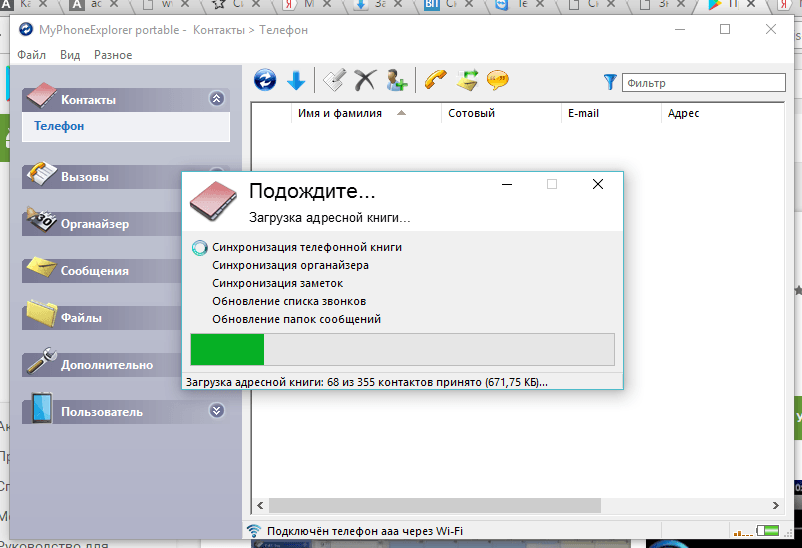Open the Файл menu

click(x=31, y=55)
